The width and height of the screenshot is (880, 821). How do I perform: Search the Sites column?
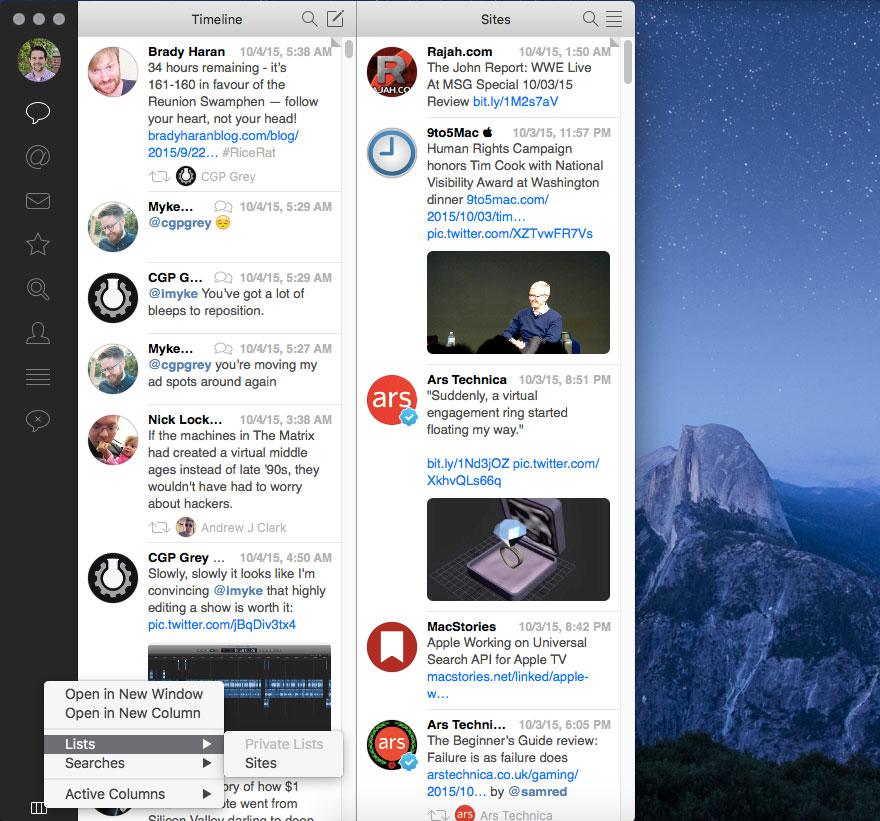point(590,19)
